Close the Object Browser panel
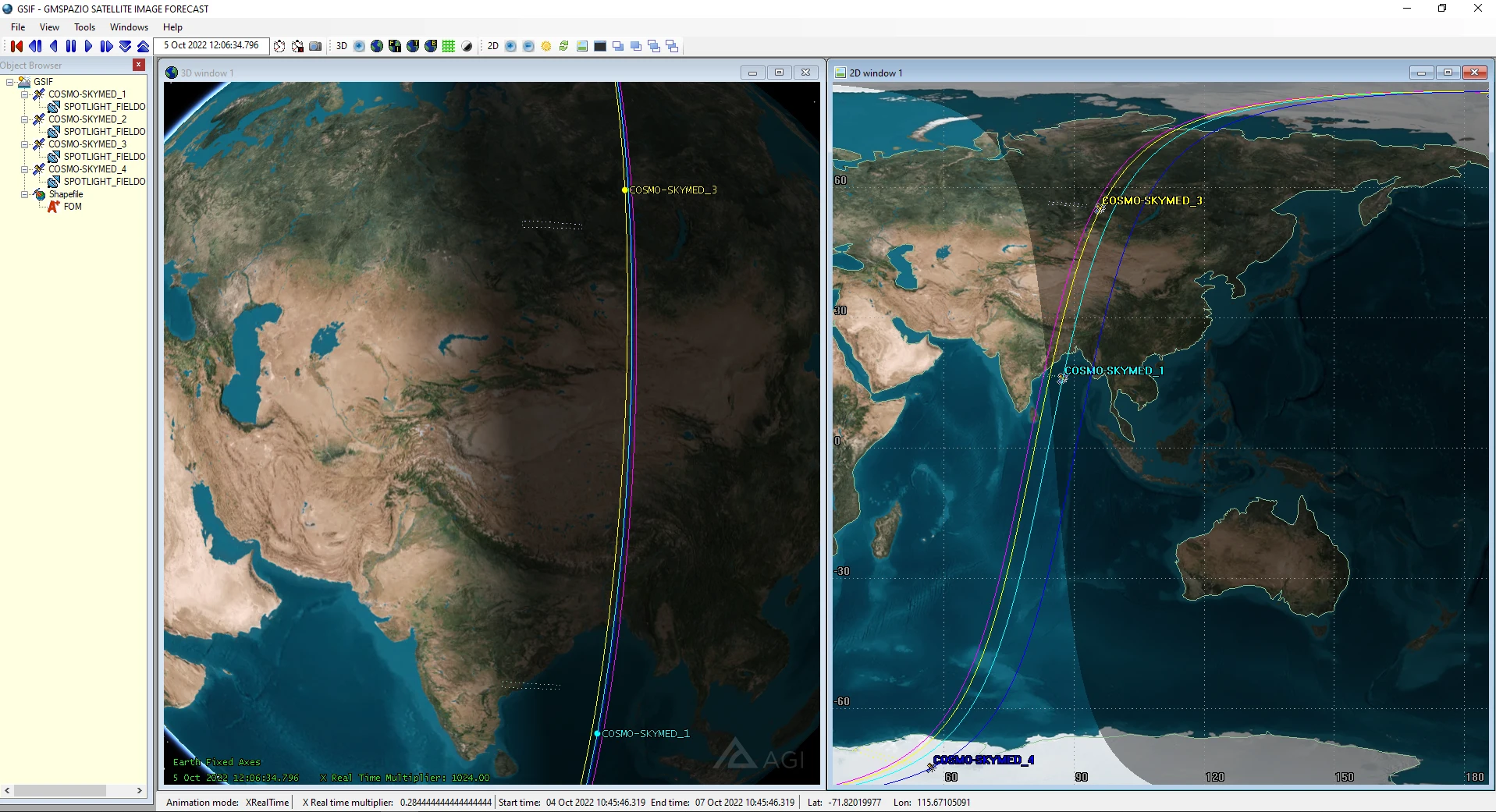The height and width of the screenshot is (812, 1496). coord(139,65)
